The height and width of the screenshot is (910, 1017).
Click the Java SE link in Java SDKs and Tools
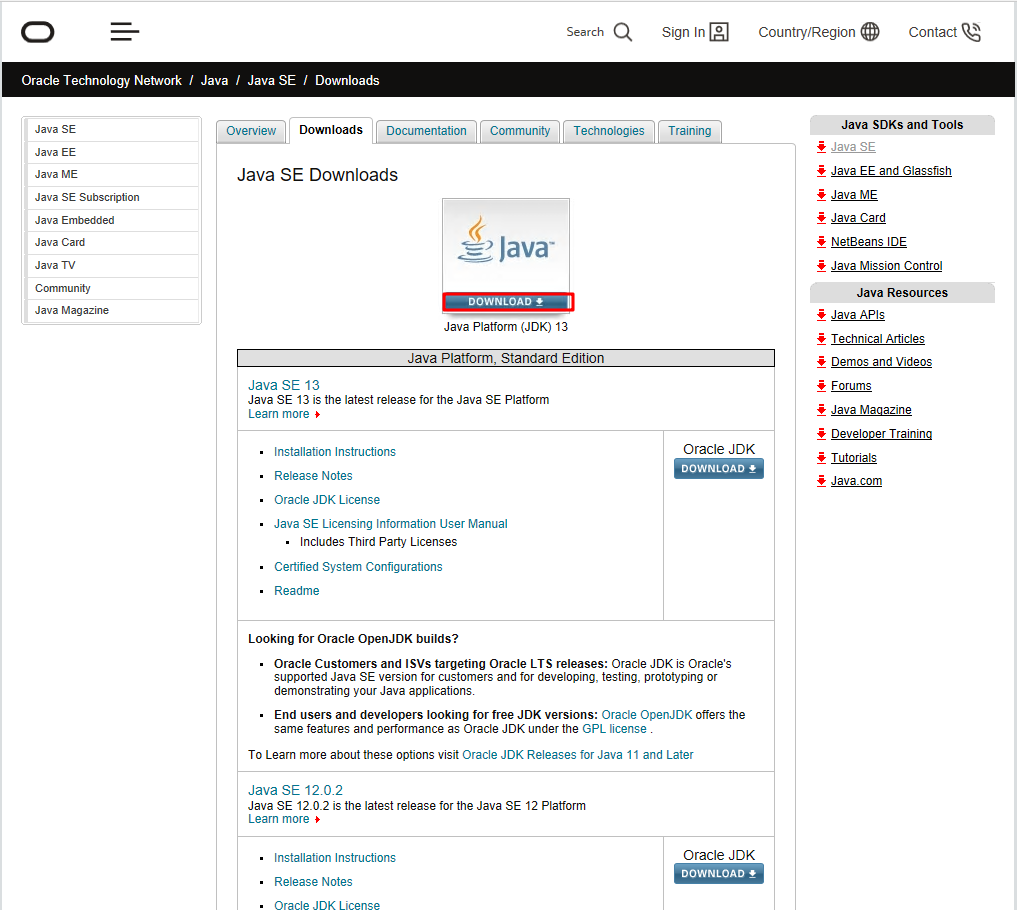point(853,147)
